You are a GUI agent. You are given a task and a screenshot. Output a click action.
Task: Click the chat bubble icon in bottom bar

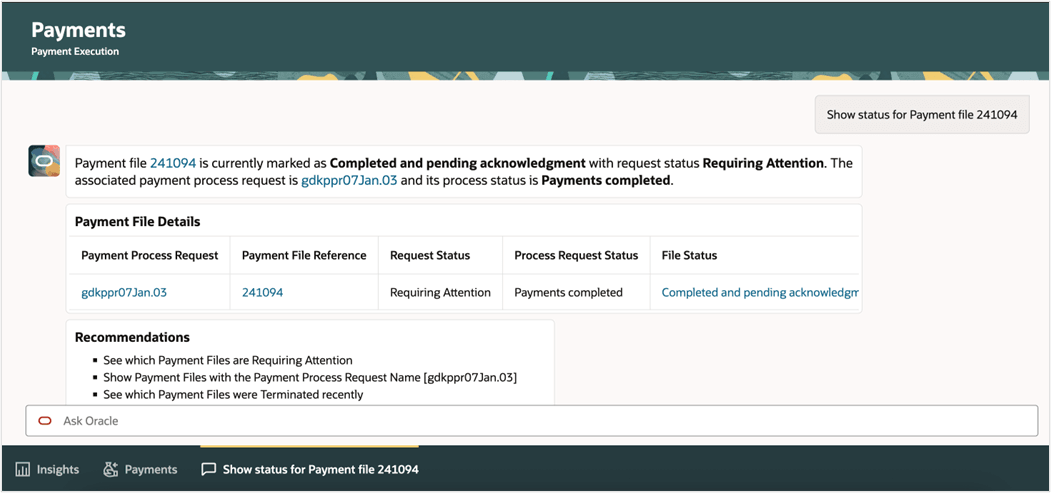click(208, 470)
